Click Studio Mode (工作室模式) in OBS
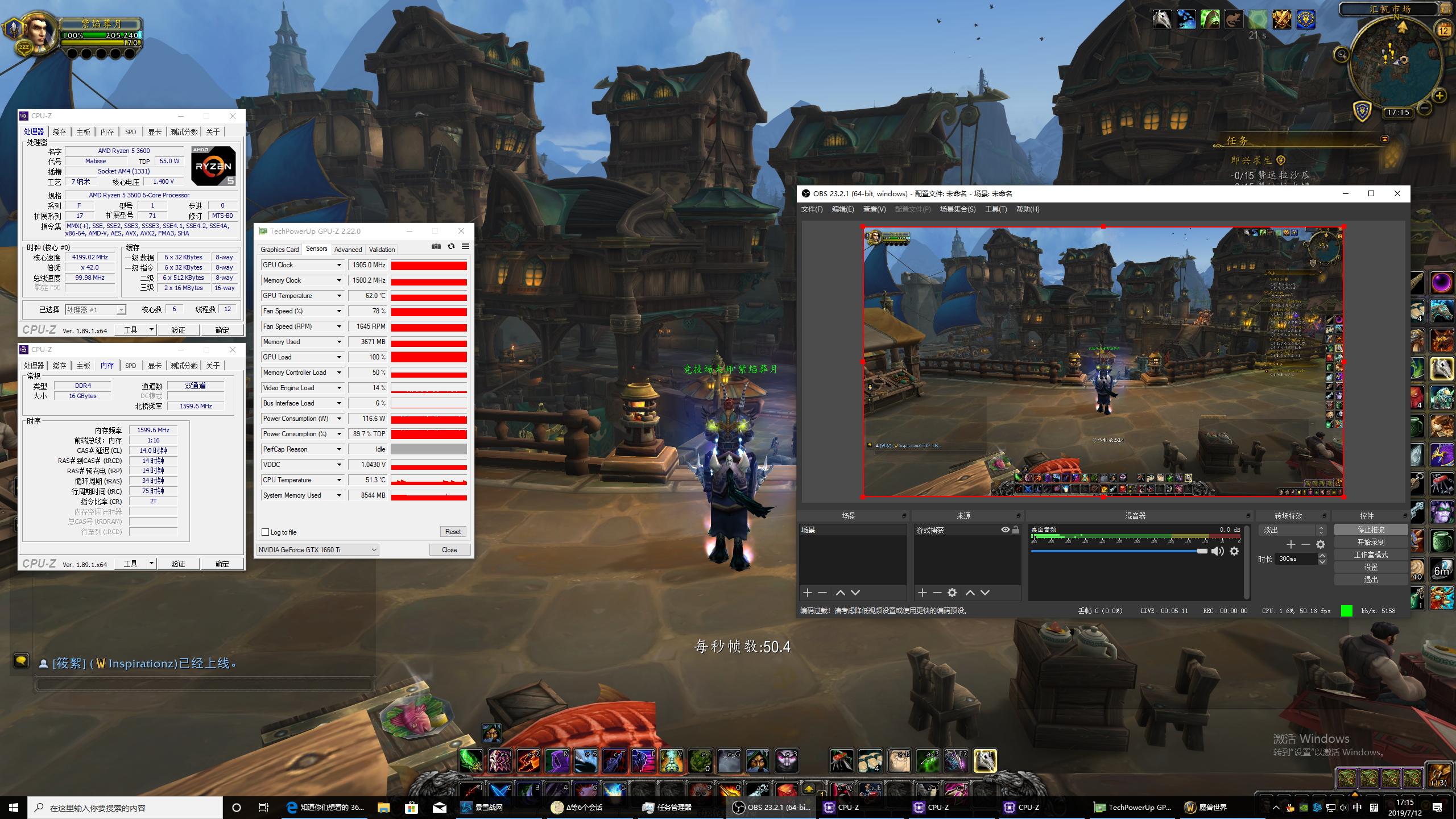Image resolution: width=1456 pixels, height=819 pixels. 1371,555
